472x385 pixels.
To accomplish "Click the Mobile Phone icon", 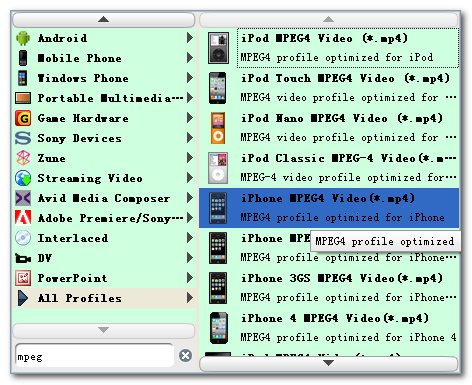I will [23, 58].
